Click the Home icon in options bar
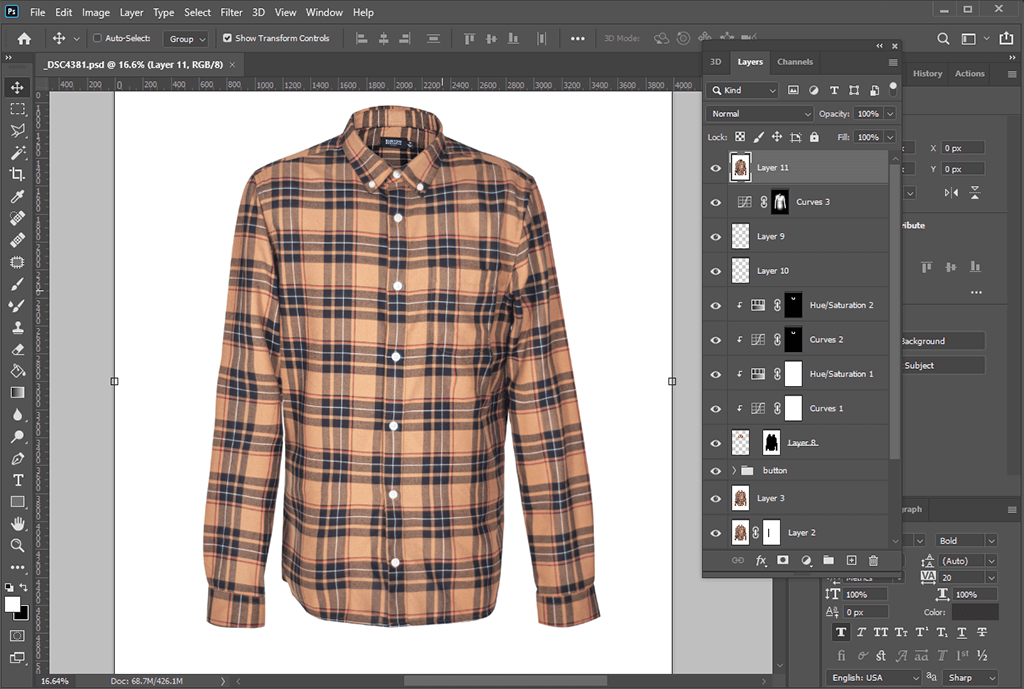The image size is (1024, 689). click(x=24, y=39)
